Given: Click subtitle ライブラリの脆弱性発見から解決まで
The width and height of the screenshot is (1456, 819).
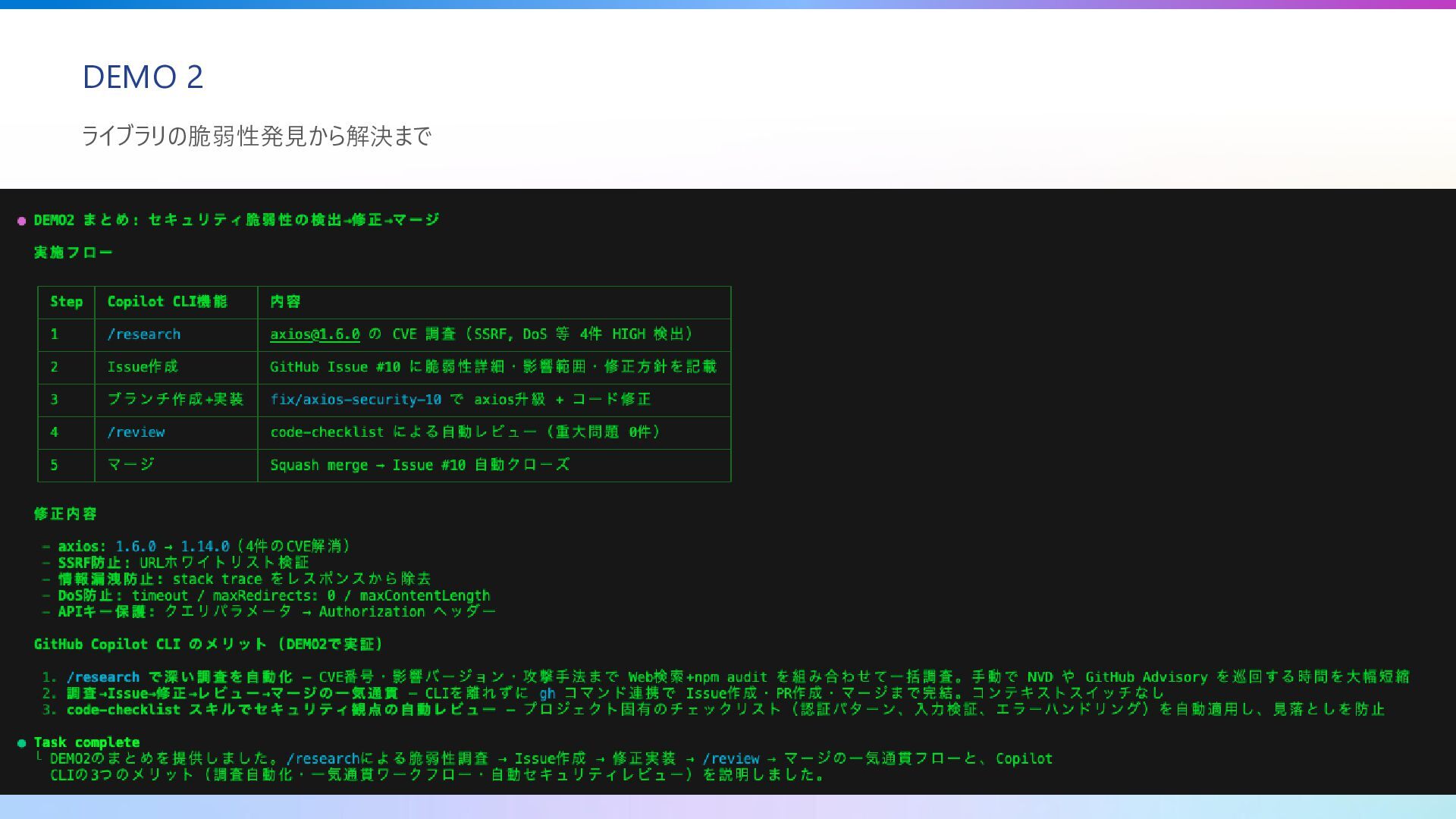Looking at the screenshot, I should (x=256, y=136).
